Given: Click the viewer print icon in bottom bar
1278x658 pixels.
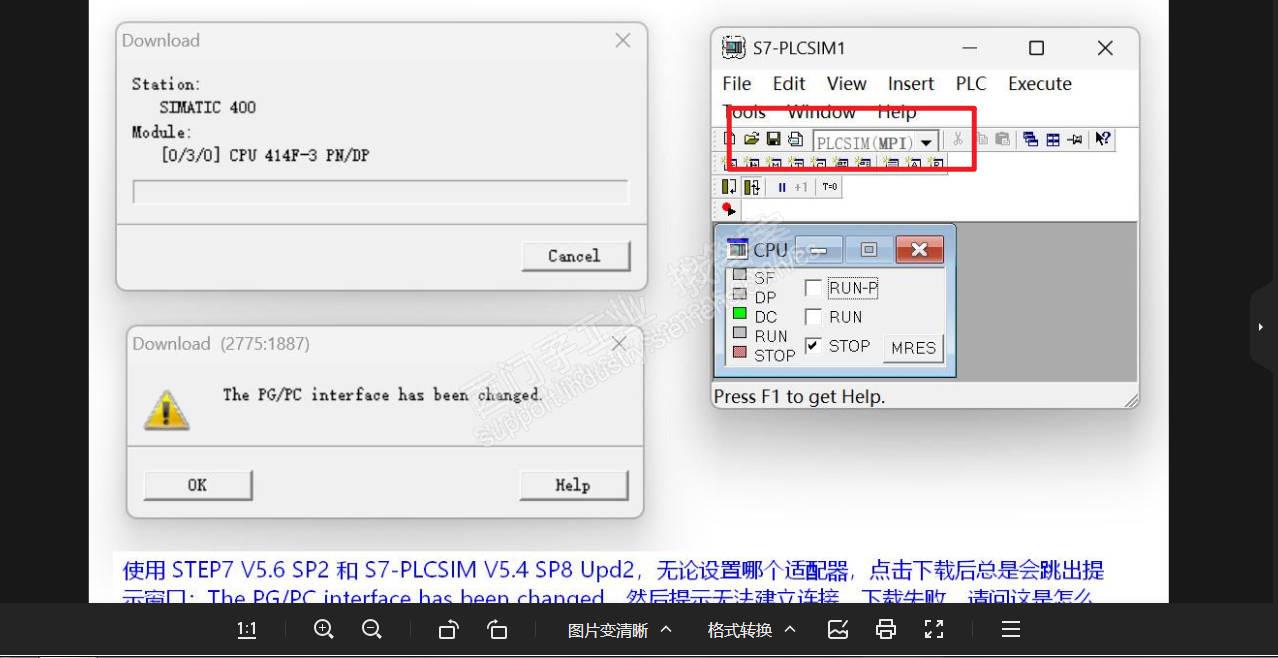Looking at the screenshot, I should click(885, 630).
